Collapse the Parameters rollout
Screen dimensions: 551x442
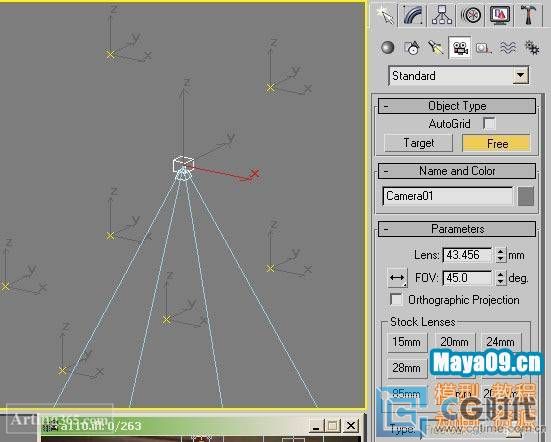(457, 229)
